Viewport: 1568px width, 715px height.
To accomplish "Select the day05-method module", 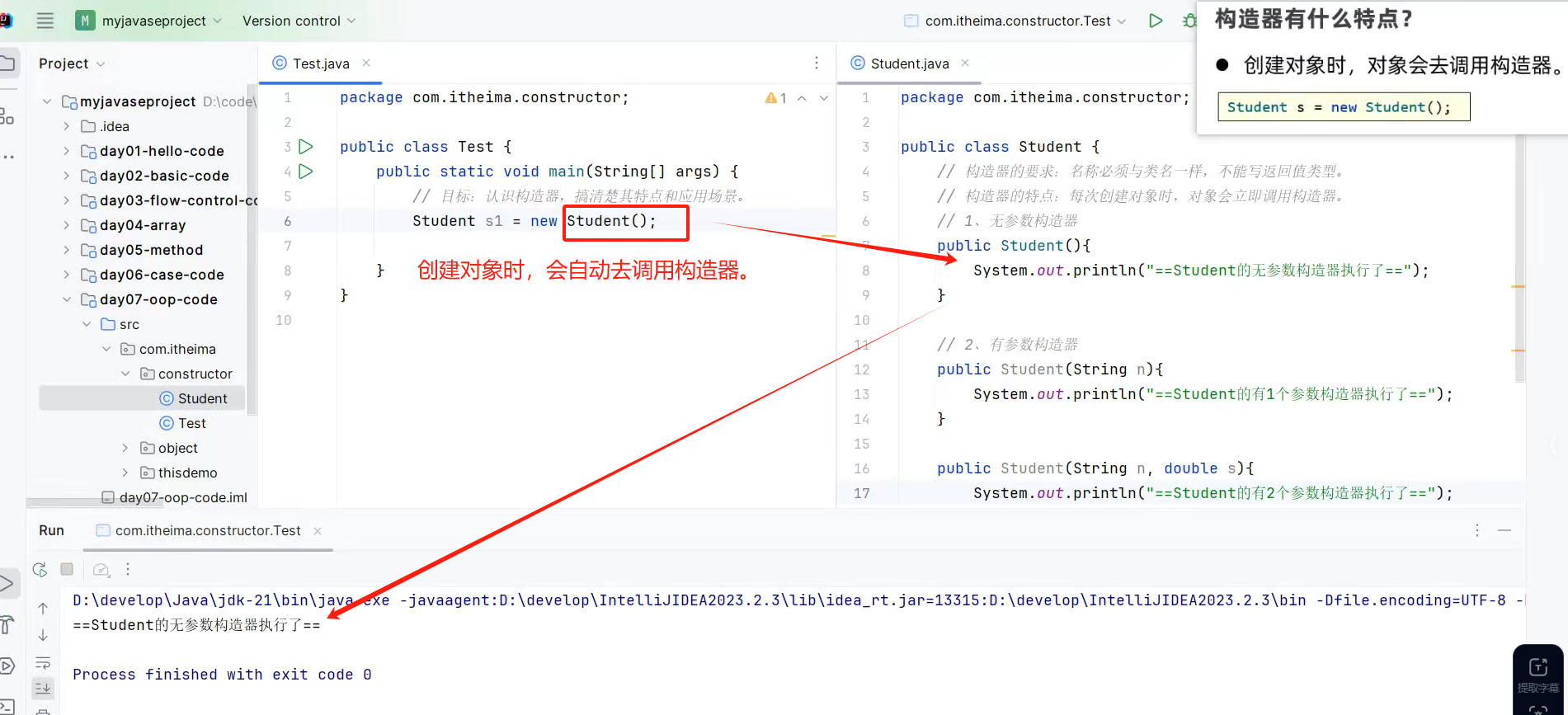I will pos(142,250).
